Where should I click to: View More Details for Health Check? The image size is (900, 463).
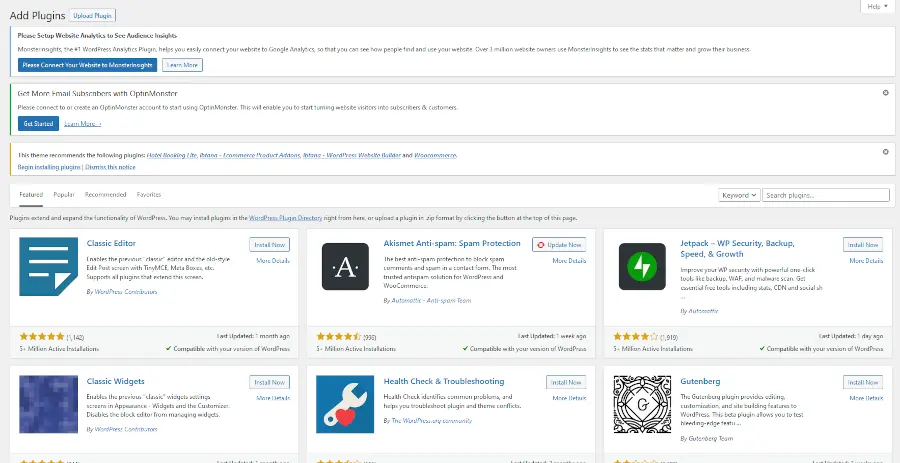[569, 398]
